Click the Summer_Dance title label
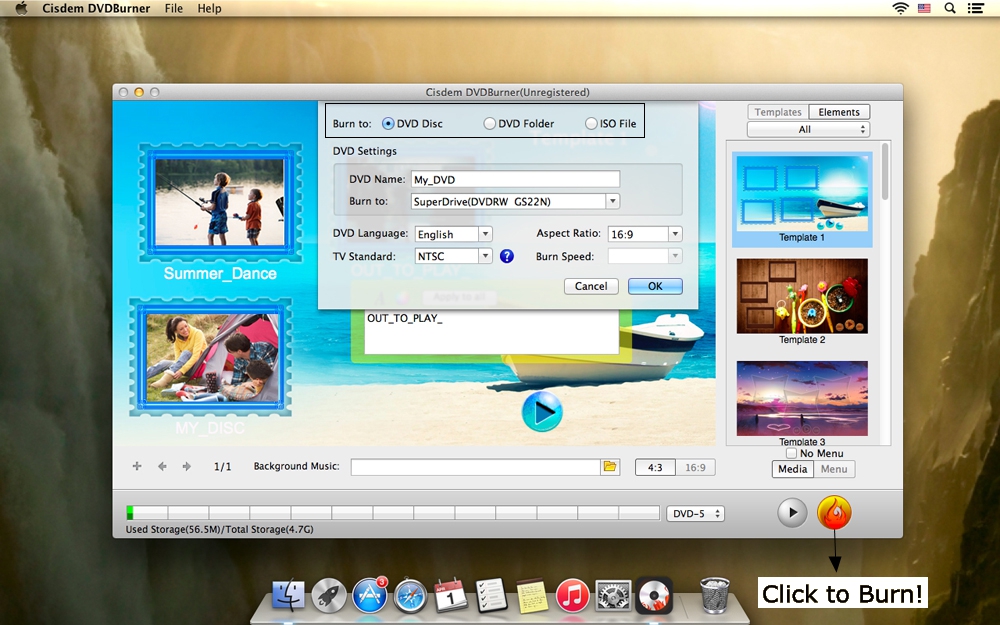The height and width of the screenshot is (625, 1000). (220, 274)
